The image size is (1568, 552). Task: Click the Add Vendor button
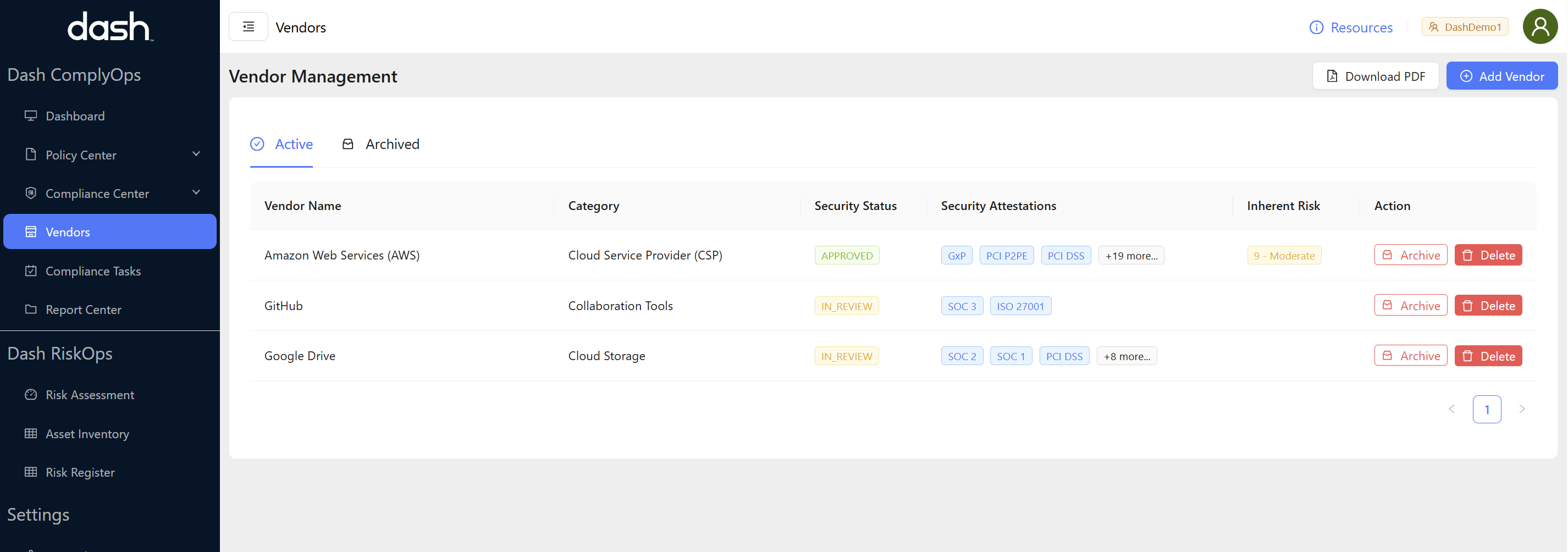[1501, 76]
